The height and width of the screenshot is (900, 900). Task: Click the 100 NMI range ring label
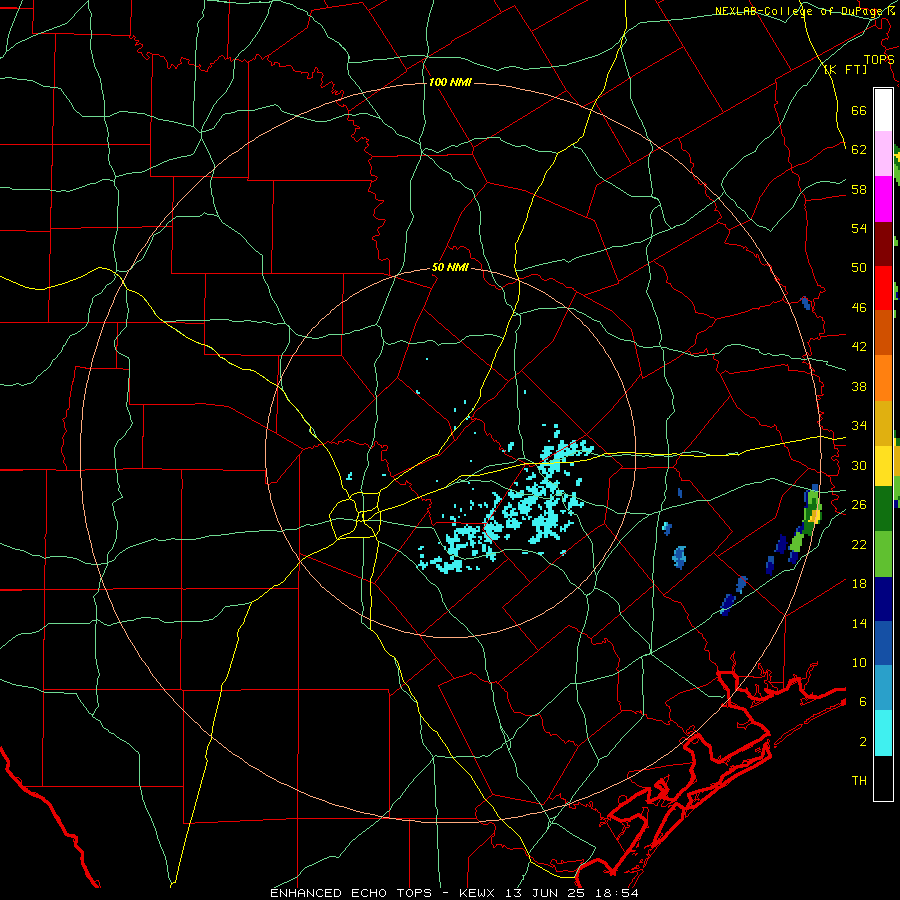click(450, 83)
